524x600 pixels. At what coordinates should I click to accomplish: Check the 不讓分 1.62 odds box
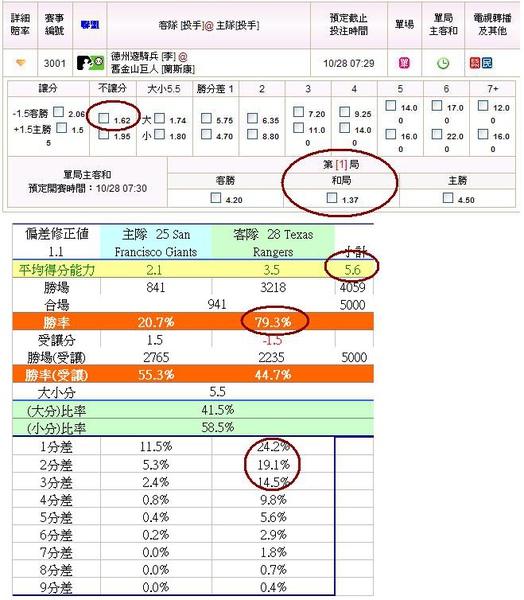click(x=104, y=118)
